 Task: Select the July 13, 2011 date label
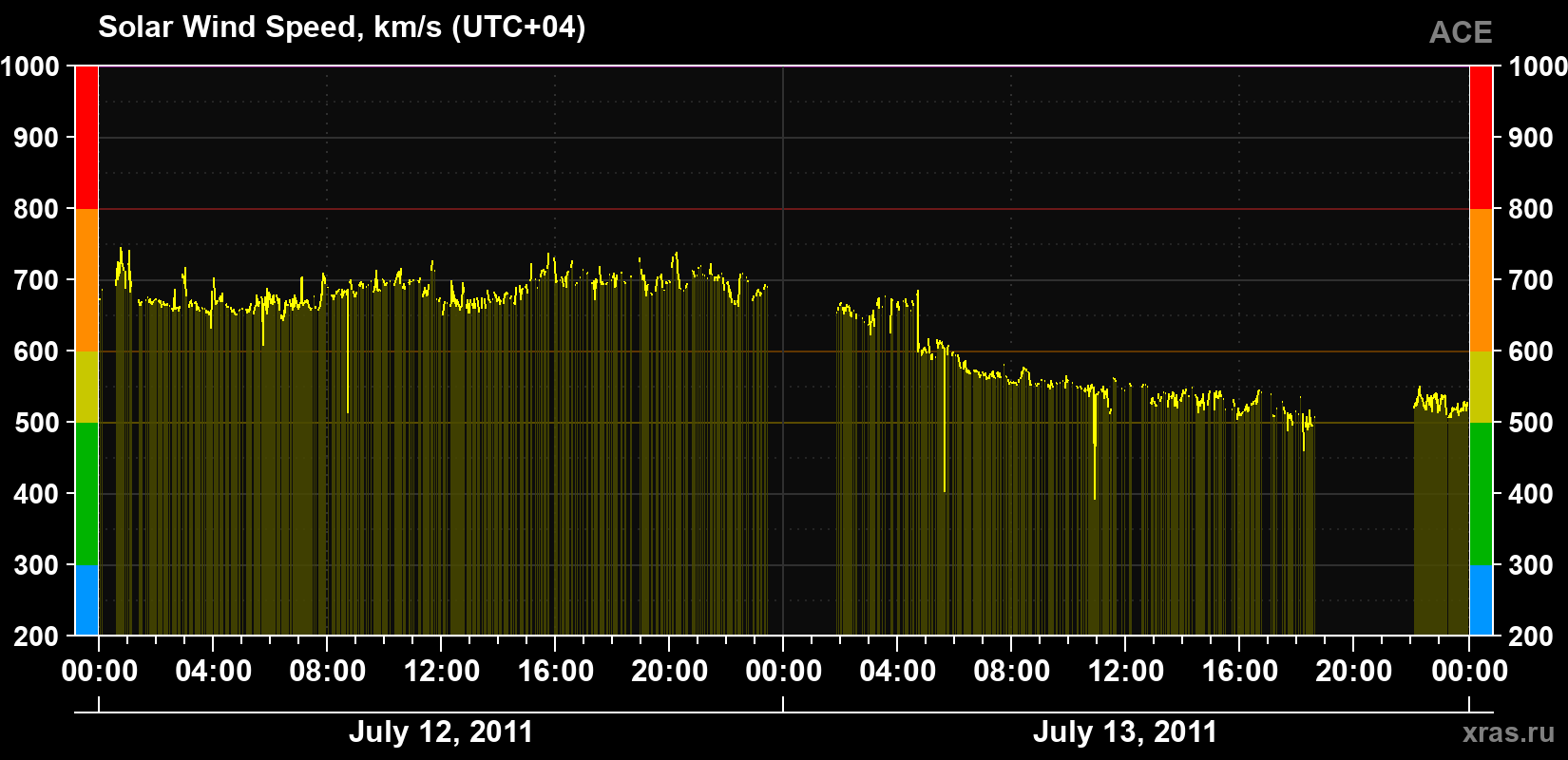[1125, 732]
